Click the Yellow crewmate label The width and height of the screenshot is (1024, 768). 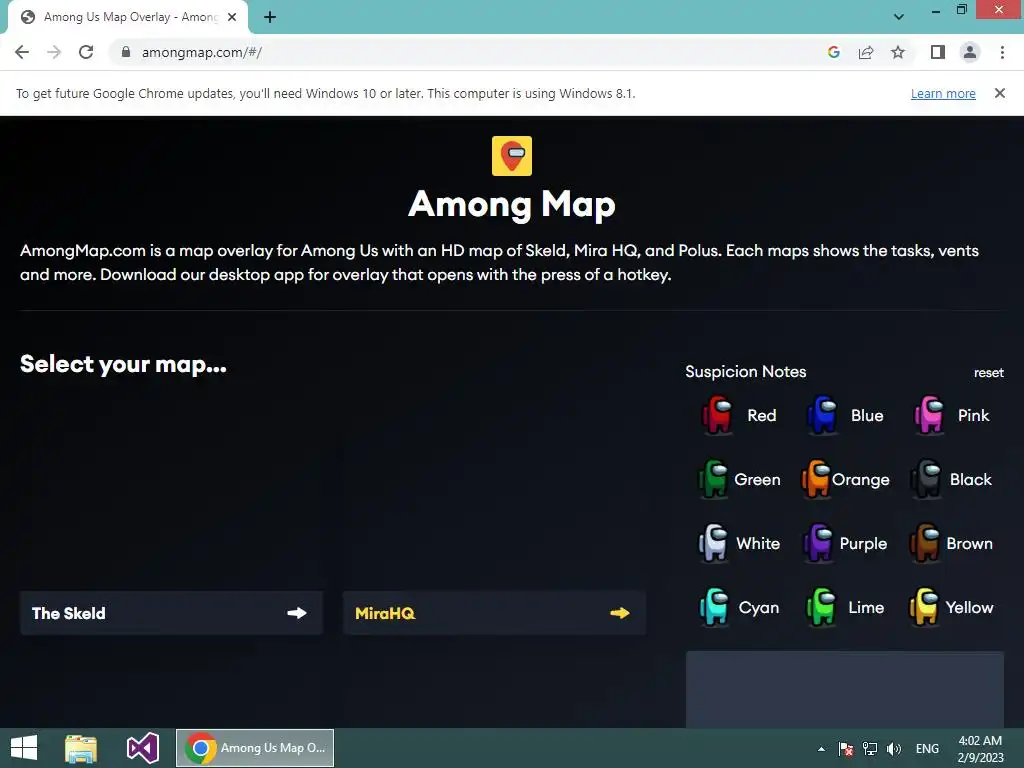[x=969, y=607]
